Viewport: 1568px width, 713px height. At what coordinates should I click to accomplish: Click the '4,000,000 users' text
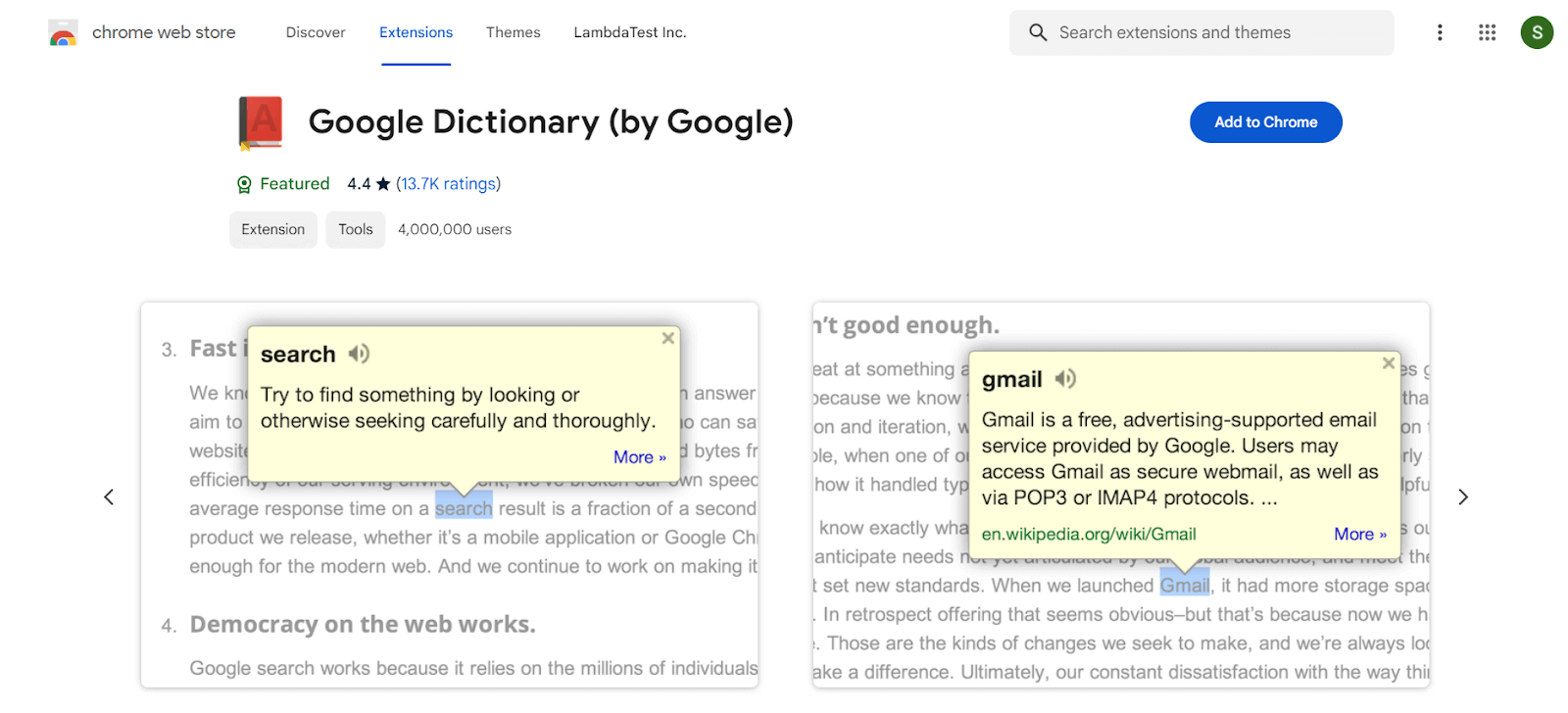tap(455, 229)
